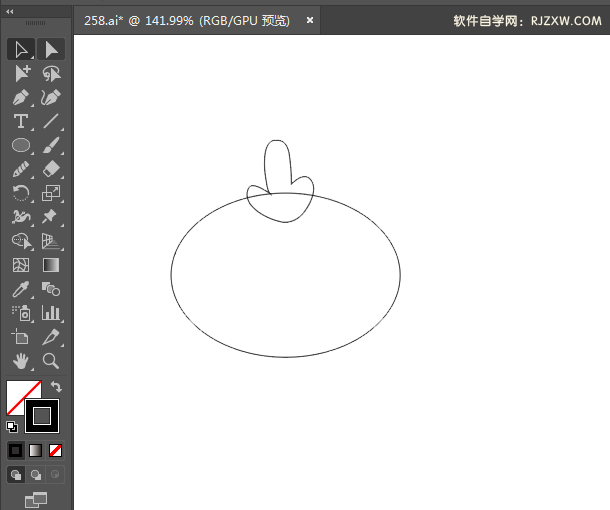Select the Eraser tool
Image resolution: width=610 pixels, height=510 pixels.
52,169
